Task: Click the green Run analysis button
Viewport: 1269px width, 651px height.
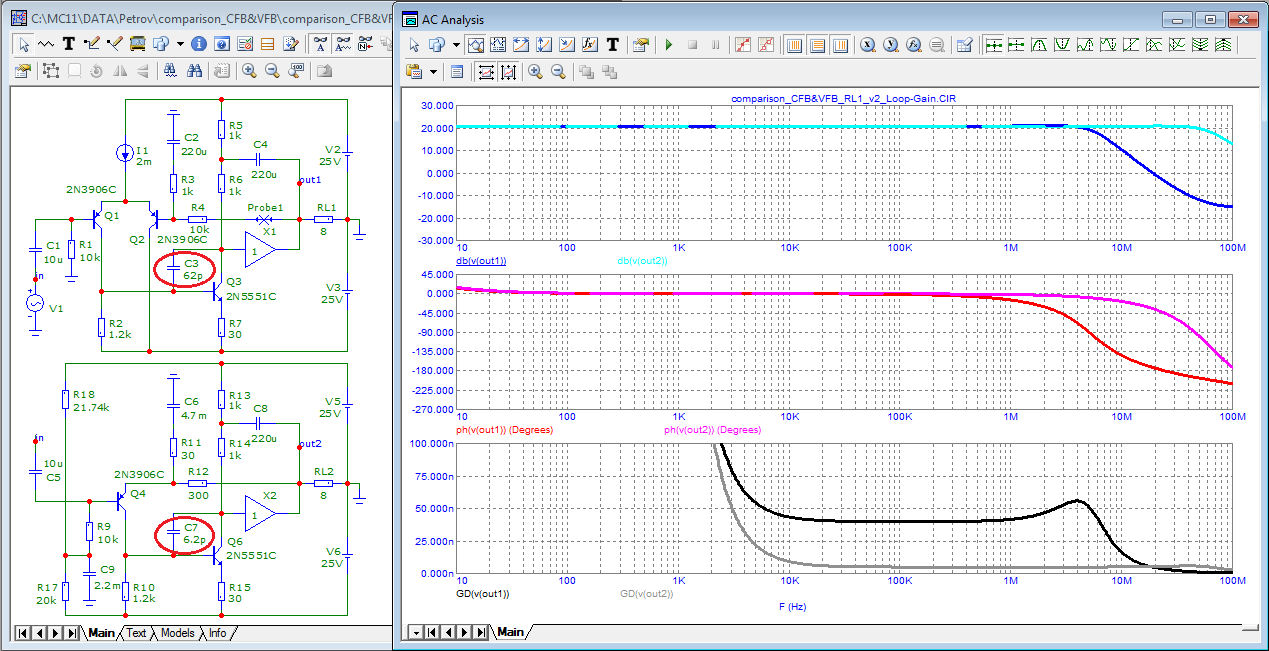Action: click(669, 45)
